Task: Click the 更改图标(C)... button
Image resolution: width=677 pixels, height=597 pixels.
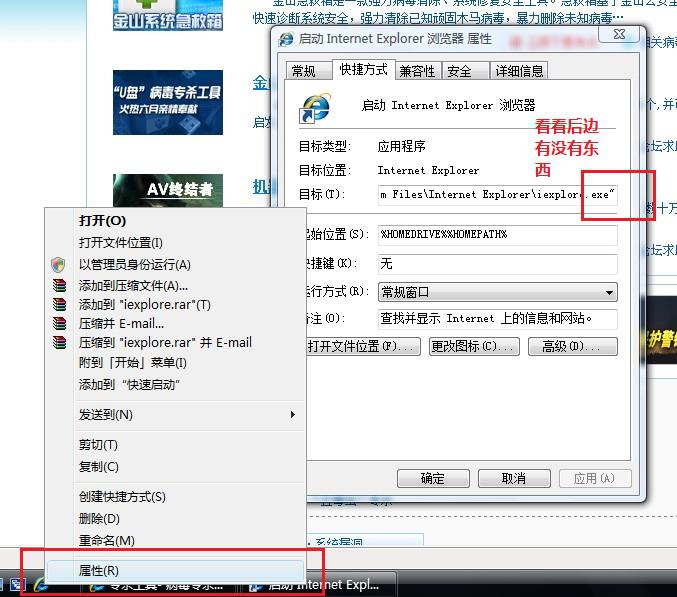Action: tap(474, 346)
